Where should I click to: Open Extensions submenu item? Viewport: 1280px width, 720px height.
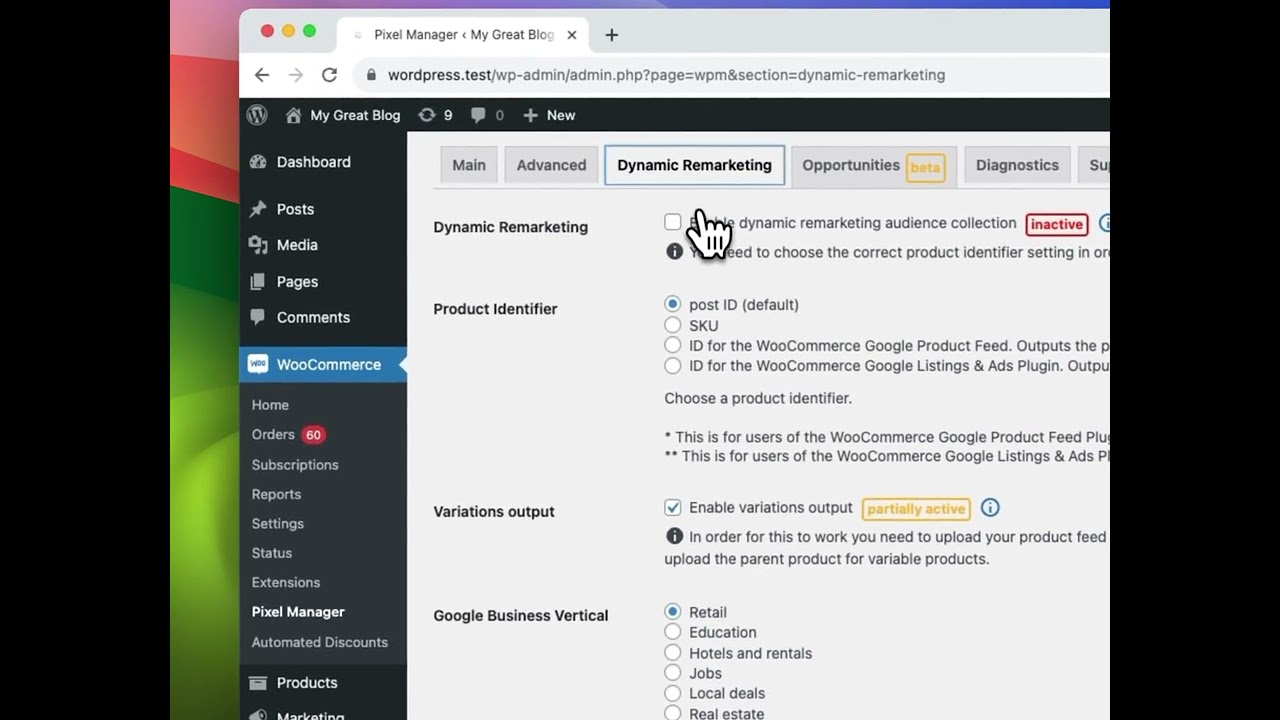[x=286, y=582]
